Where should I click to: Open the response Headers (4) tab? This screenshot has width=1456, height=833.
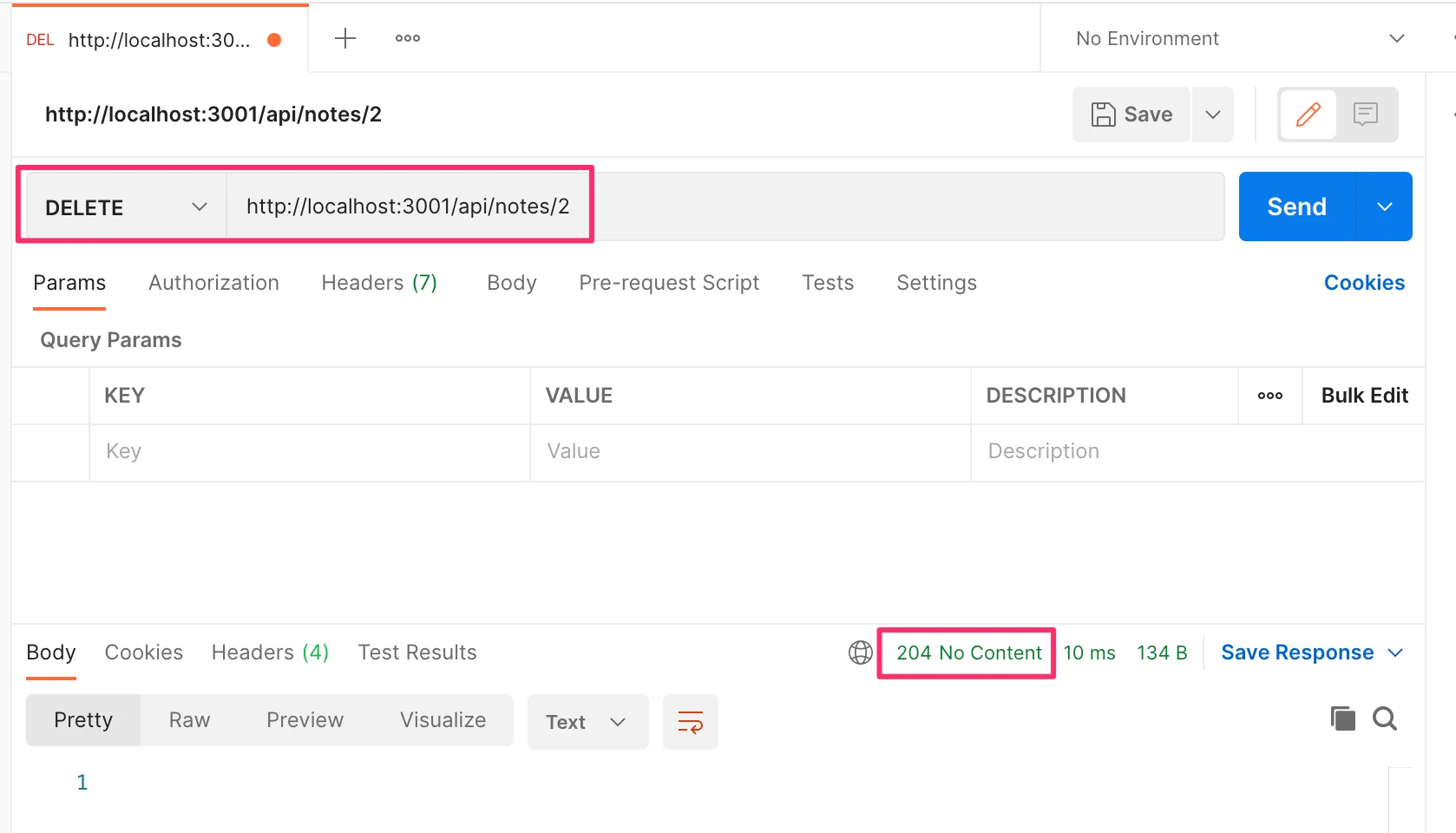[270, 653]
